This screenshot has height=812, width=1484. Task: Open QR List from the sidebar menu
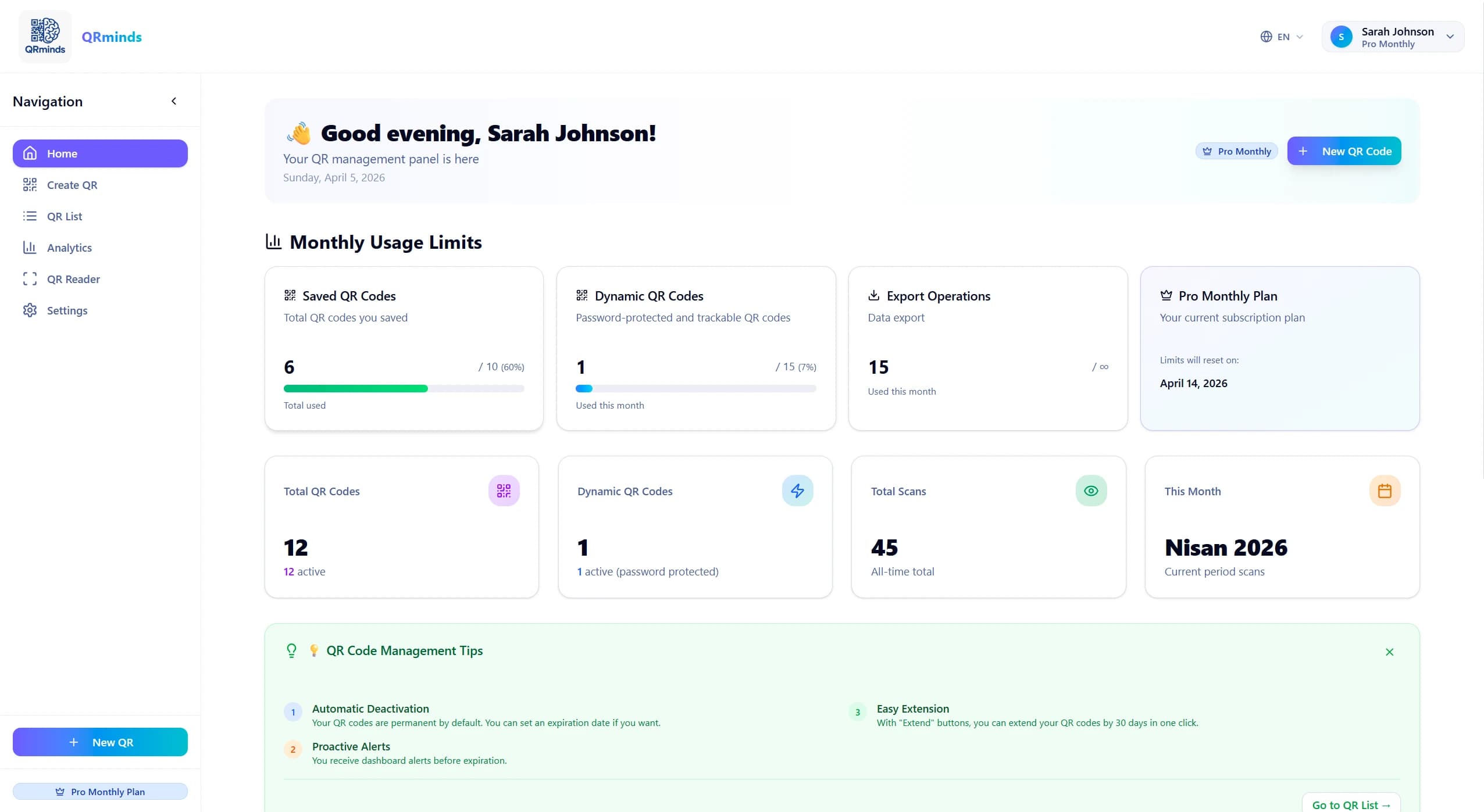point(64,216)
